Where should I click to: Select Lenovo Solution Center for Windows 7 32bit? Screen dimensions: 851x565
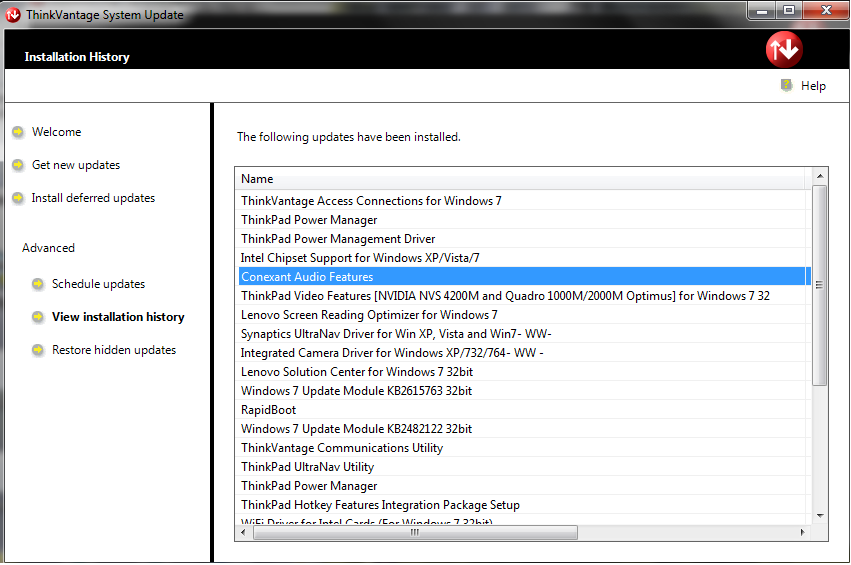click(523, 372)
